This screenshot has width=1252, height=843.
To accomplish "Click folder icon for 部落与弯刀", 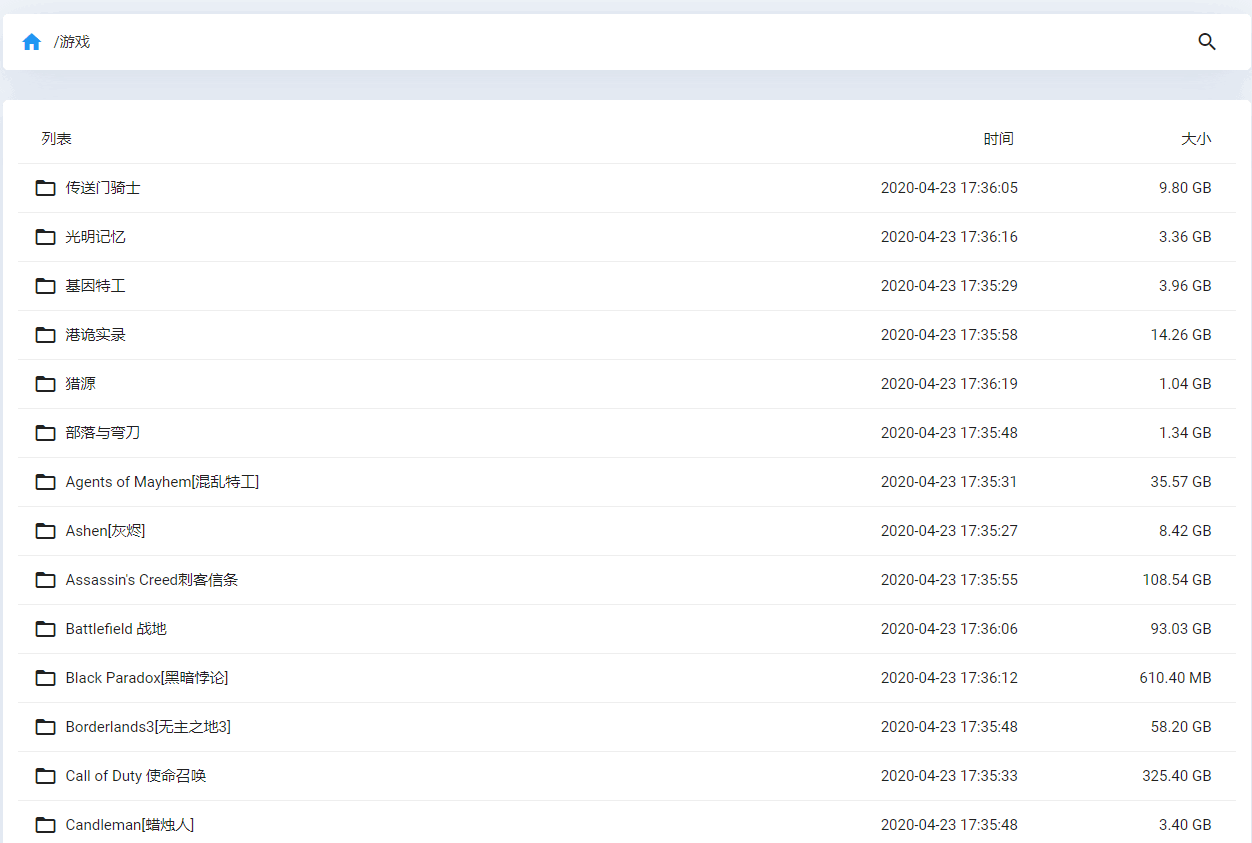I will point(45,433).
